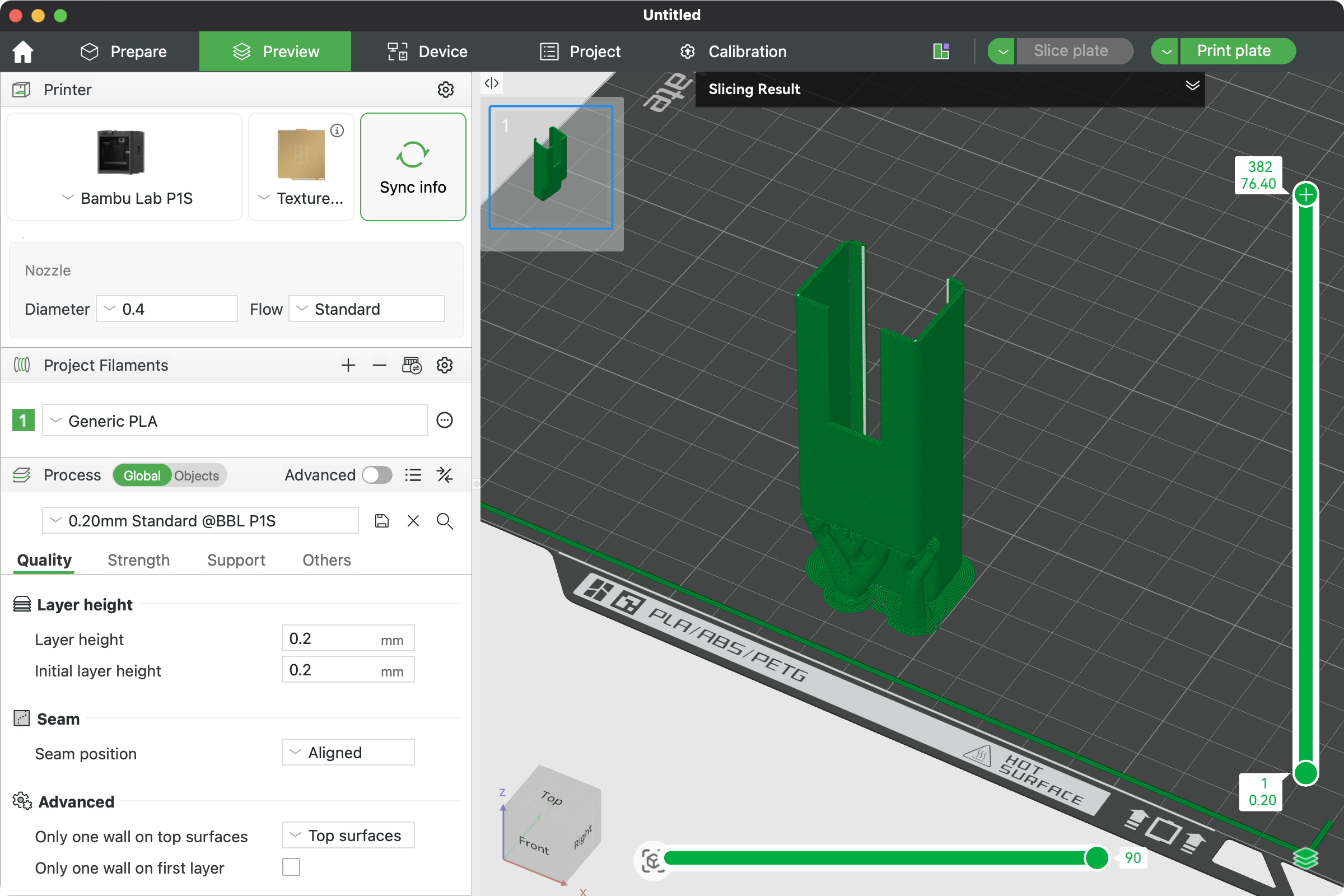Collapse the sidebar panel arrows icon

tap(492, 83)
